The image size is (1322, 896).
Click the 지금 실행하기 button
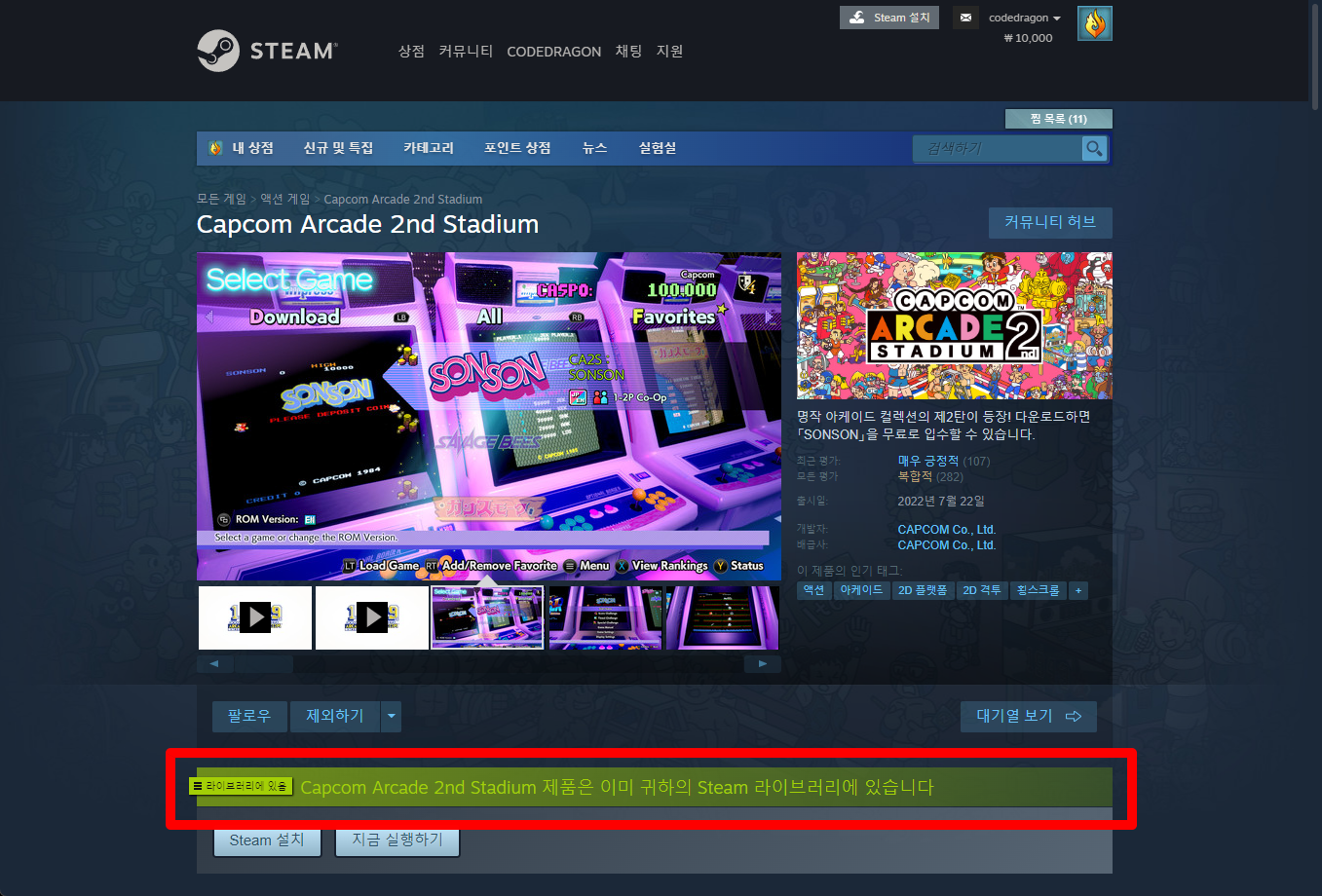(397, 840)
